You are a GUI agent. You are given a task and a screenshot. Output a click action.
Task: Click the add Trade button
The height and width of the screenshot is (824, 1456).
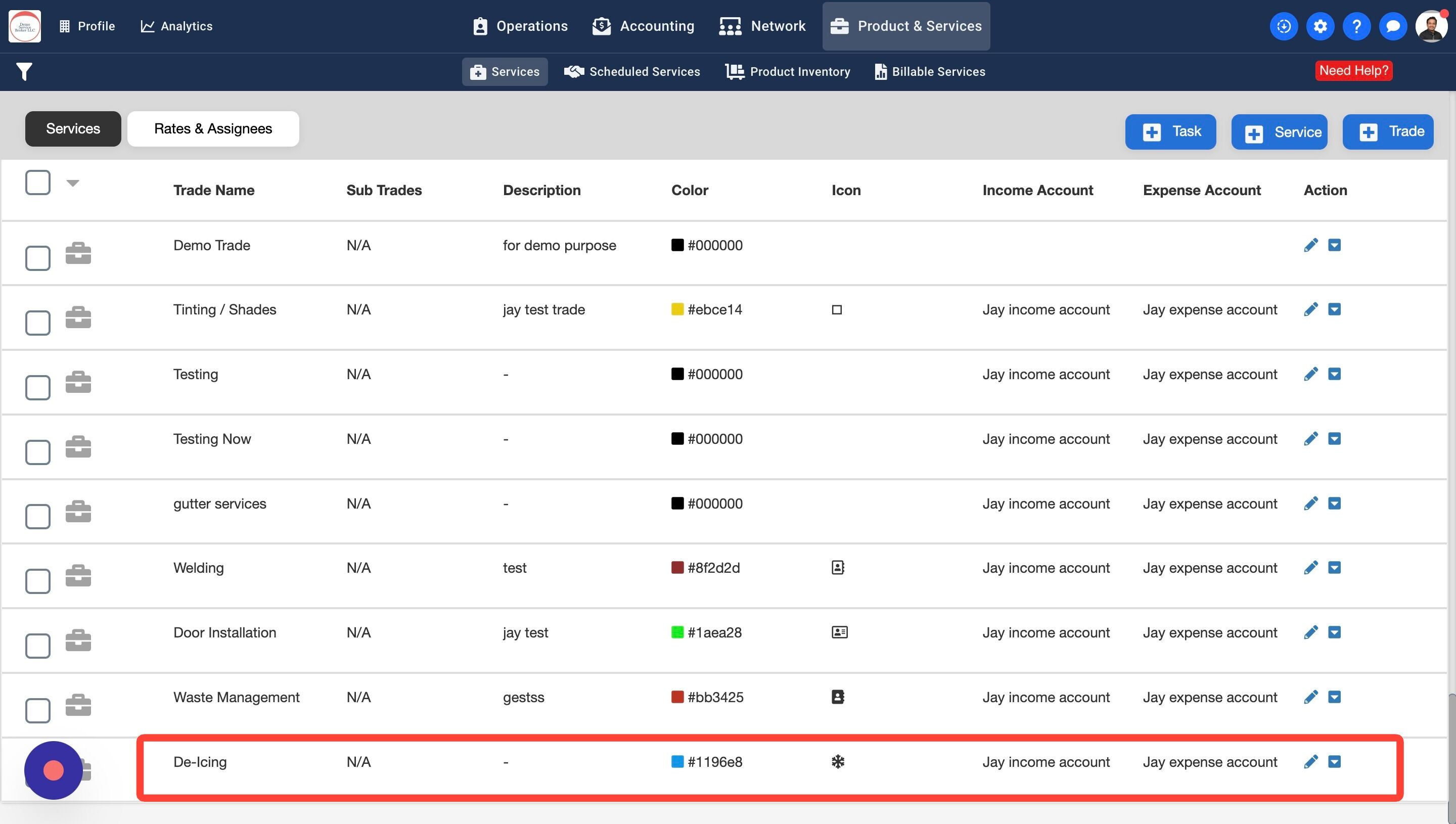[1388, 131]
